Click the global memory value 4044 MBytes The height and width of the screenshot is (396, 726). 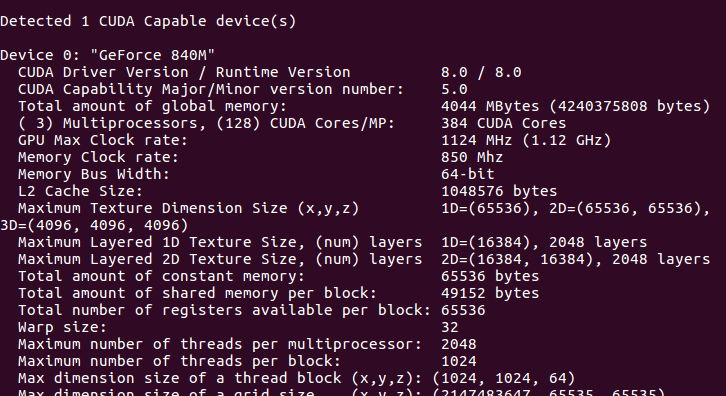point(490,106)
